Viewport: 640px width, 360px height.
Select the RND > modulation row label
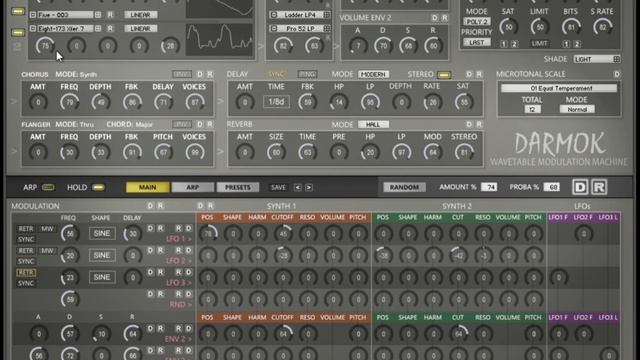180,304
